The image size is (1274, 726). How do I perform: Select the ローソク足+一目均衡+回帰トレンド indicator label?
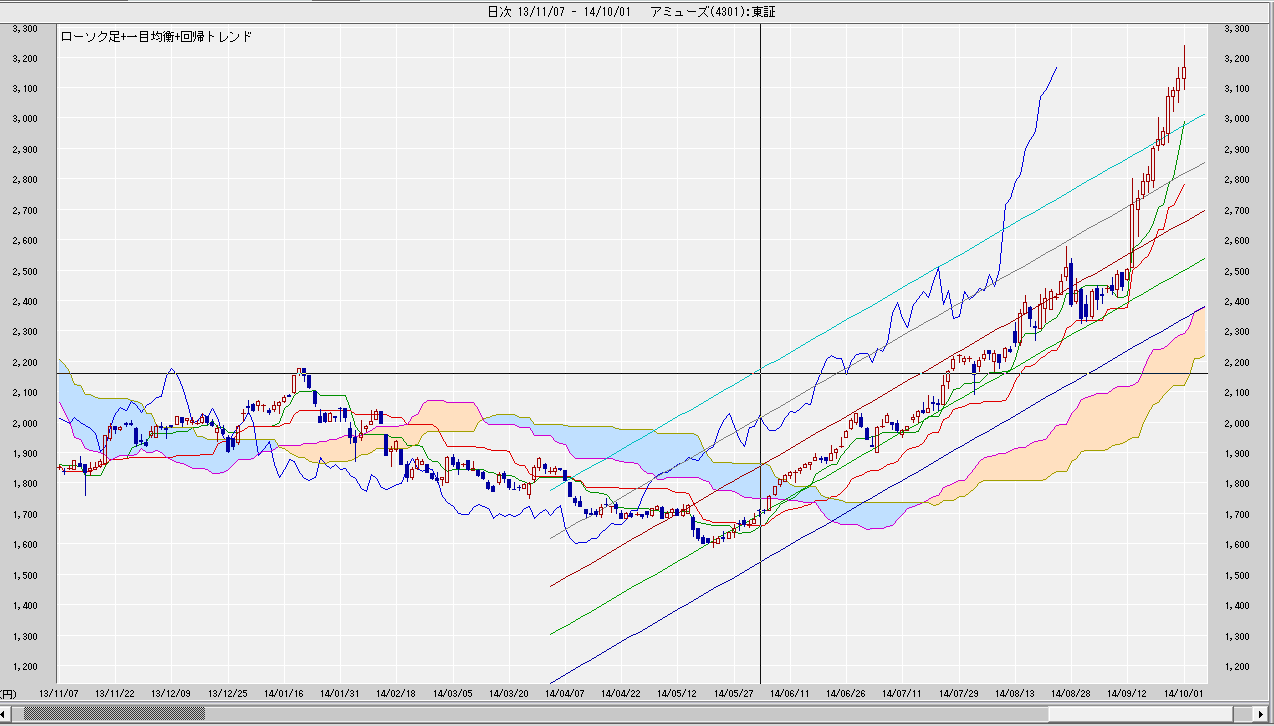[156, 36]
